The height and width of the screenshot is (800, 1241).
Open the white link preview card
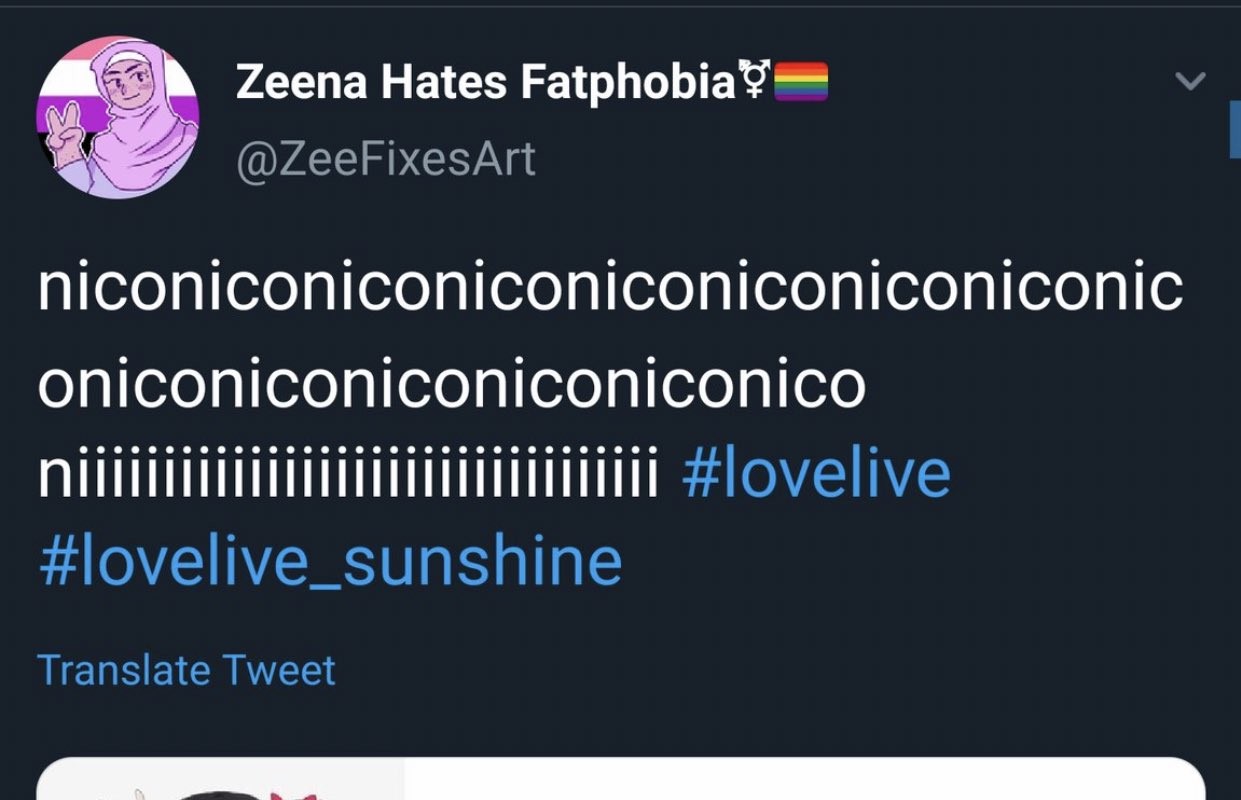[800, 780]
